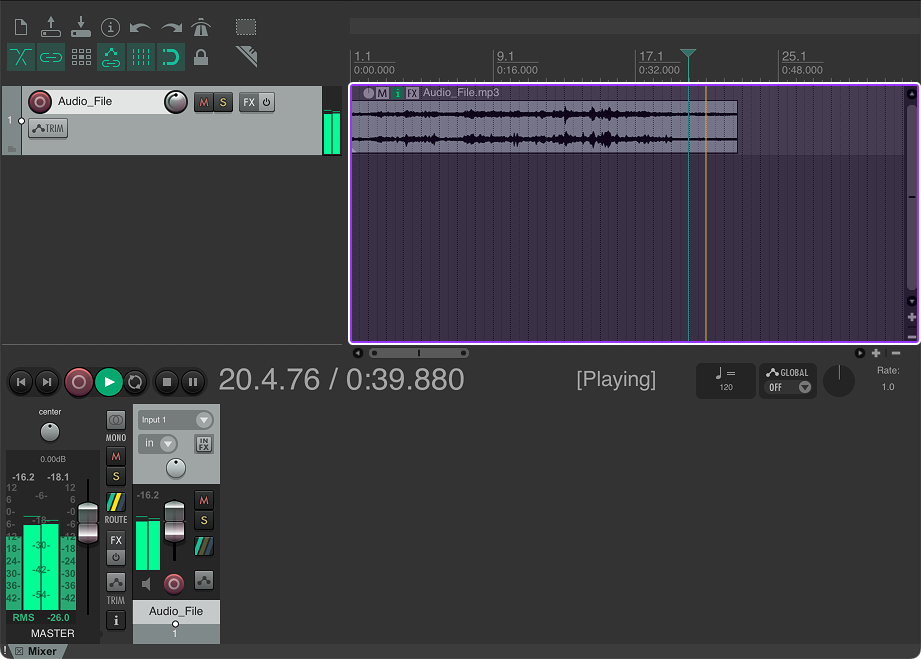Toggle snap magnet icon

171,57
